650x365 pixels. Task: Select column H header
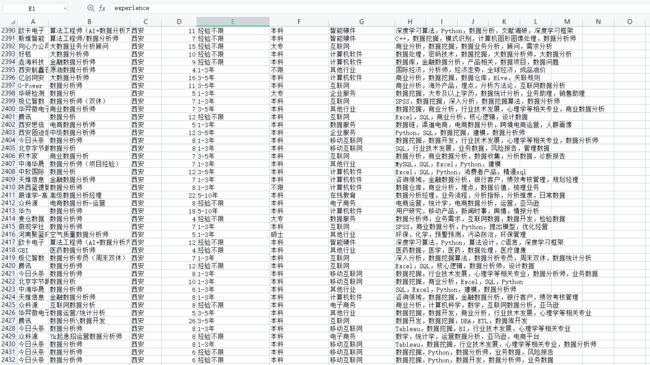[x=410, y=22]
